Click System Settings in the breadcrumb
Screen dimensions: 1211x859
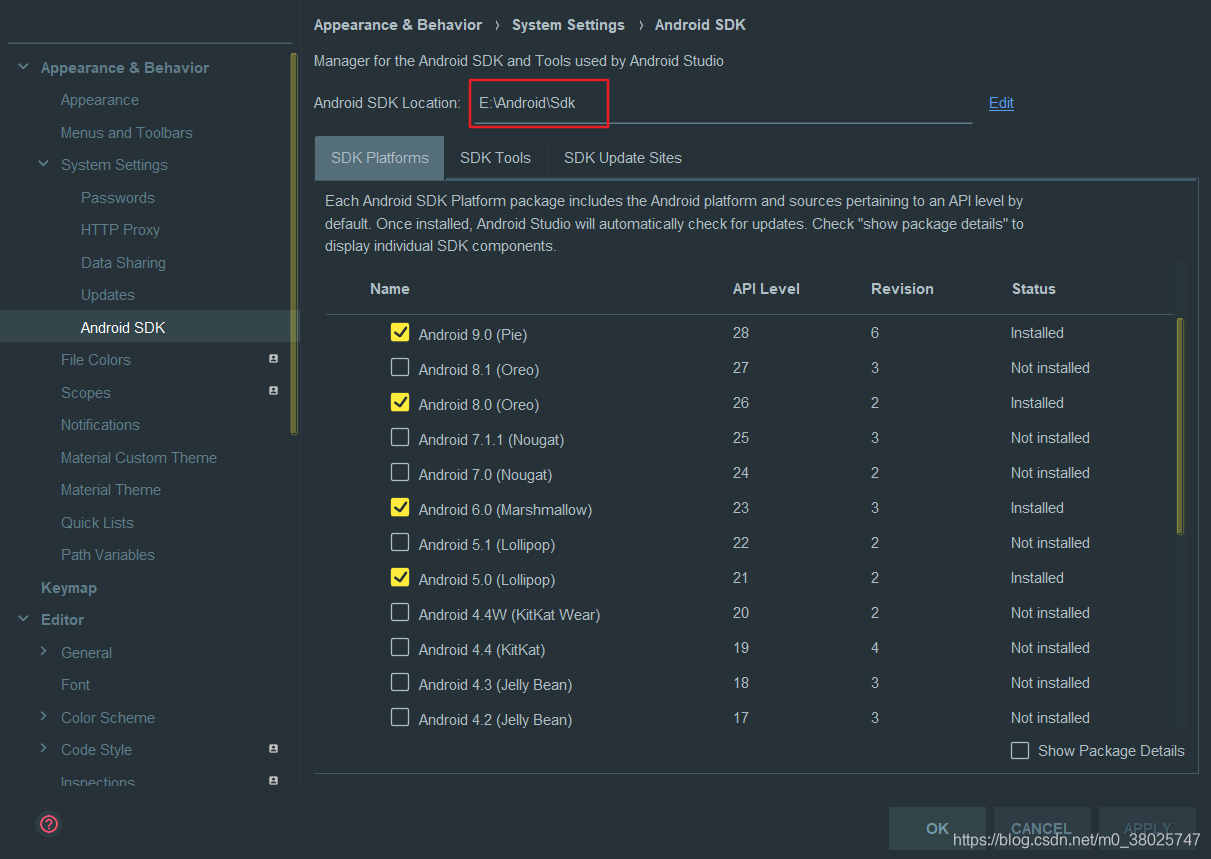[x=568, y=25]
